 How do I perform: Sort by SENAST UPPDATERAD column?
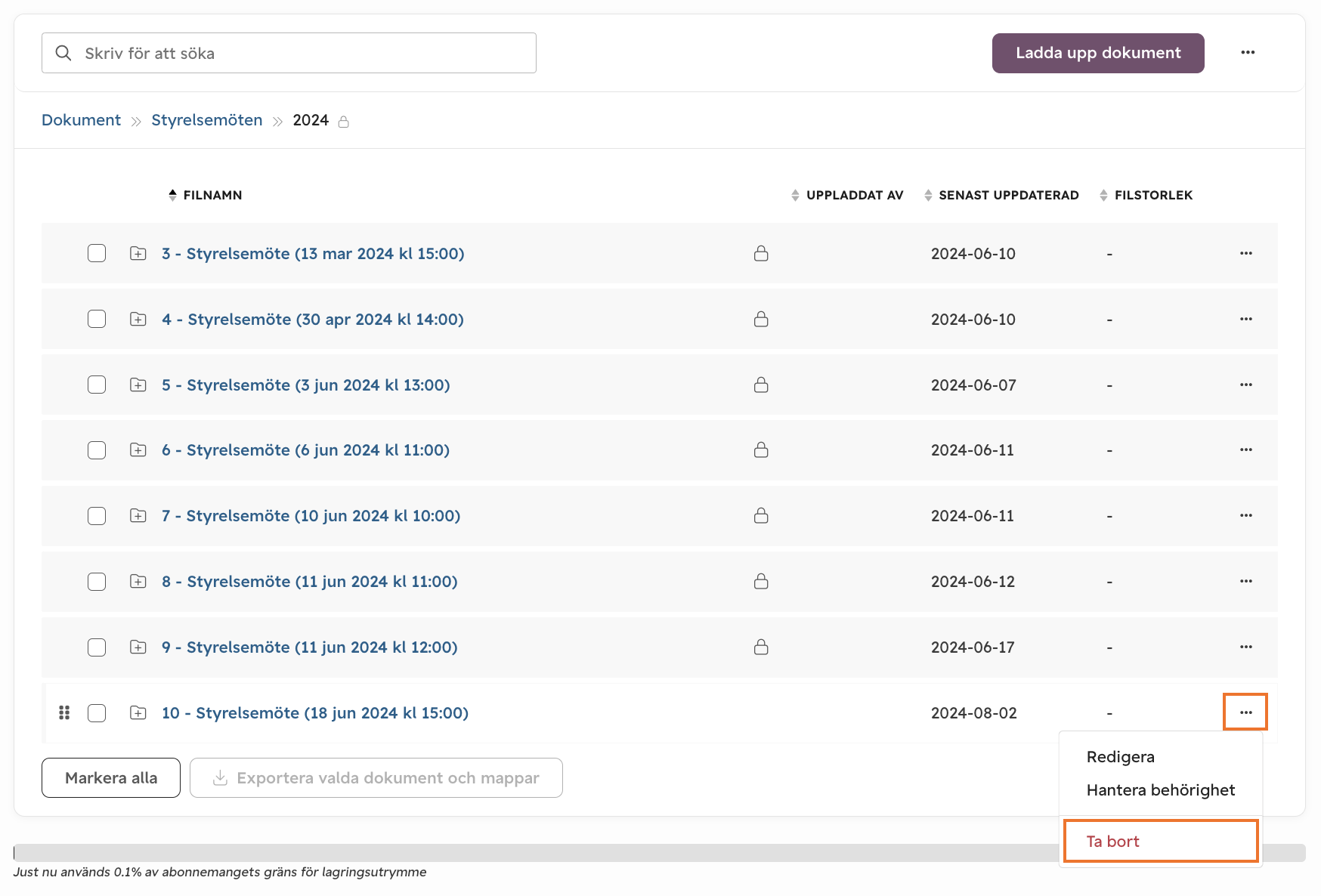[1001, 195]
